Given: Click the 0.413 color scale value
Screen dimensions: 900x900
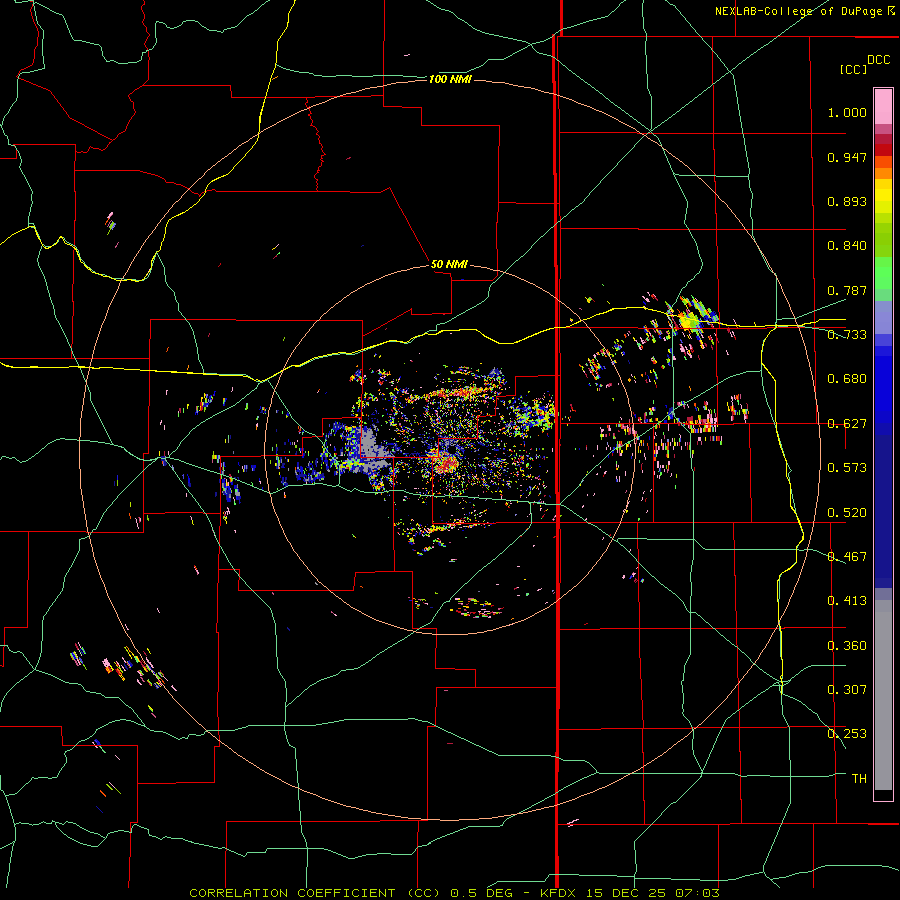Looking at the screenshot, I should click(847, 601).
